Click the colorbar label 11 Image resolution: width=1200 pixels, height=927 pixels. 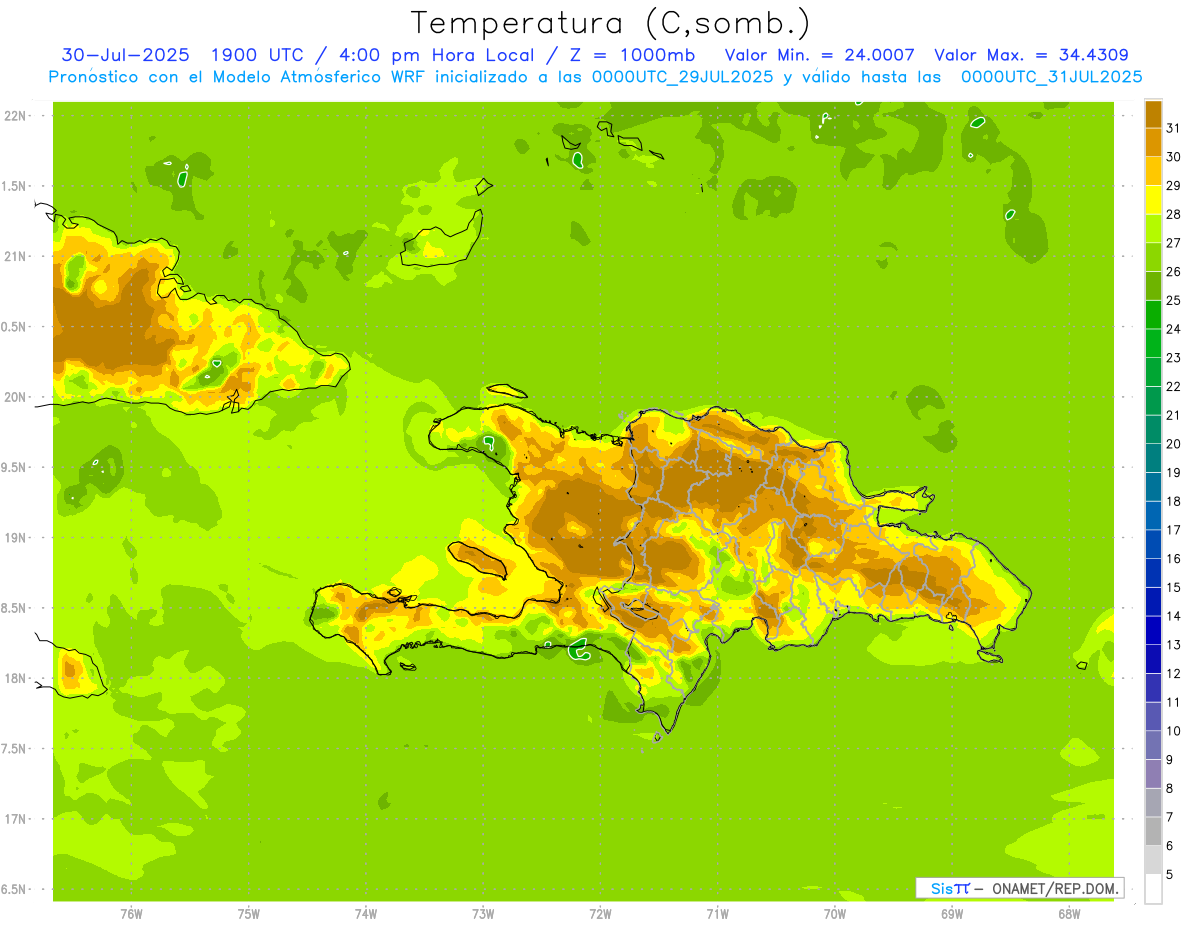point(1174,702)
